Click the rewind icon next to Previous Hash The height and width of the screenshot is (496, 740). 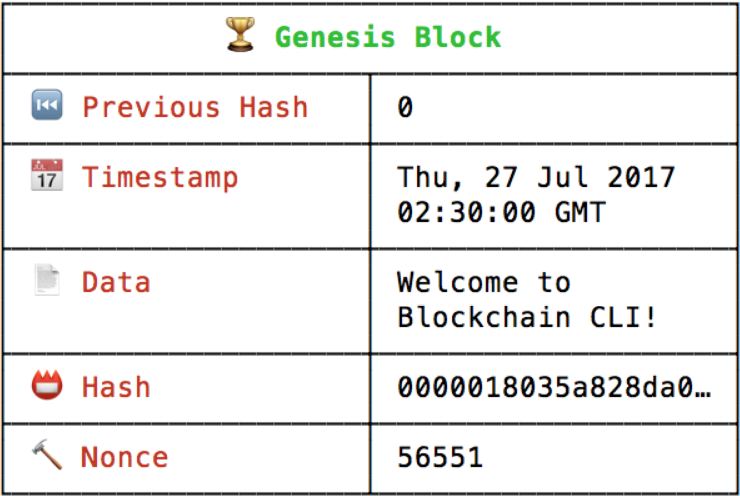click(47, 104)
